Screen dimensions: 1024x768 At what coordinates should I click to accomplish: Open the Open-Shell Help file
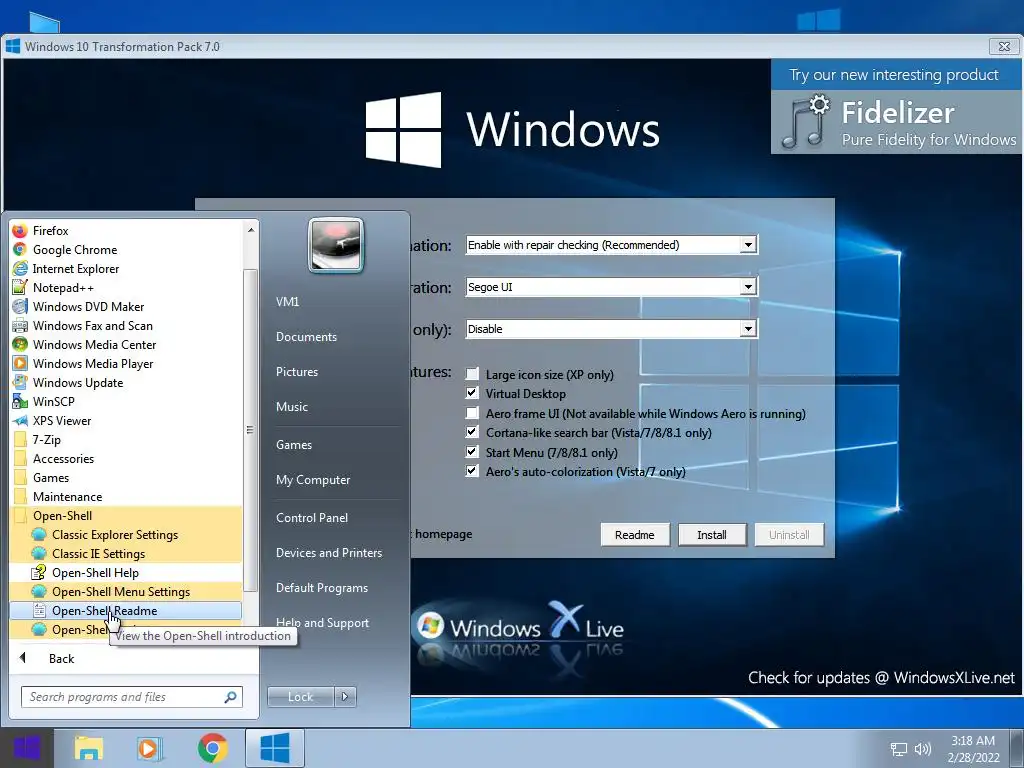pos(126,572)
